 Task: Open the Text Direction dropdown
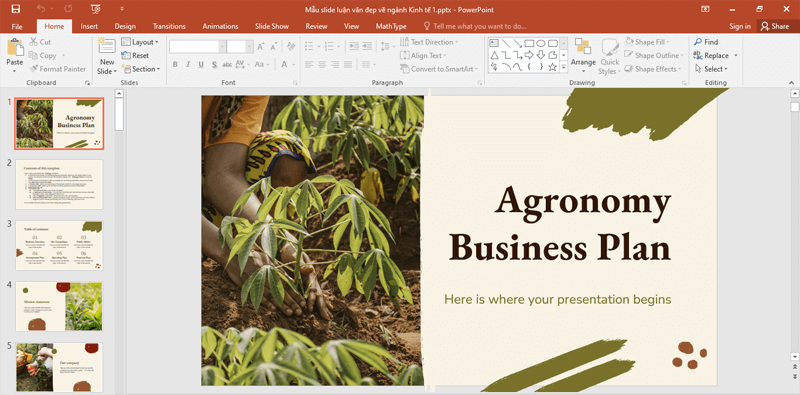coord(429,42)
